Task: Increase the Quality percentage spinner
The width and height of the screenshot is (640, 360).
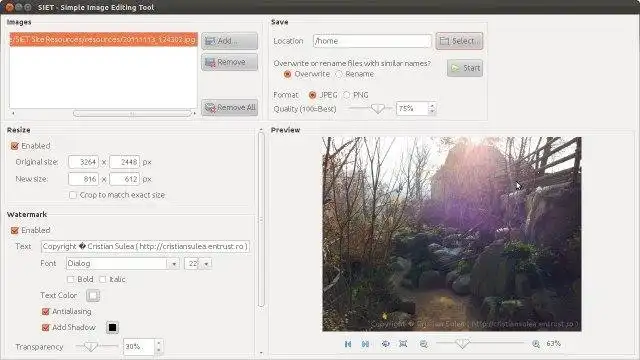Action: 432,105
